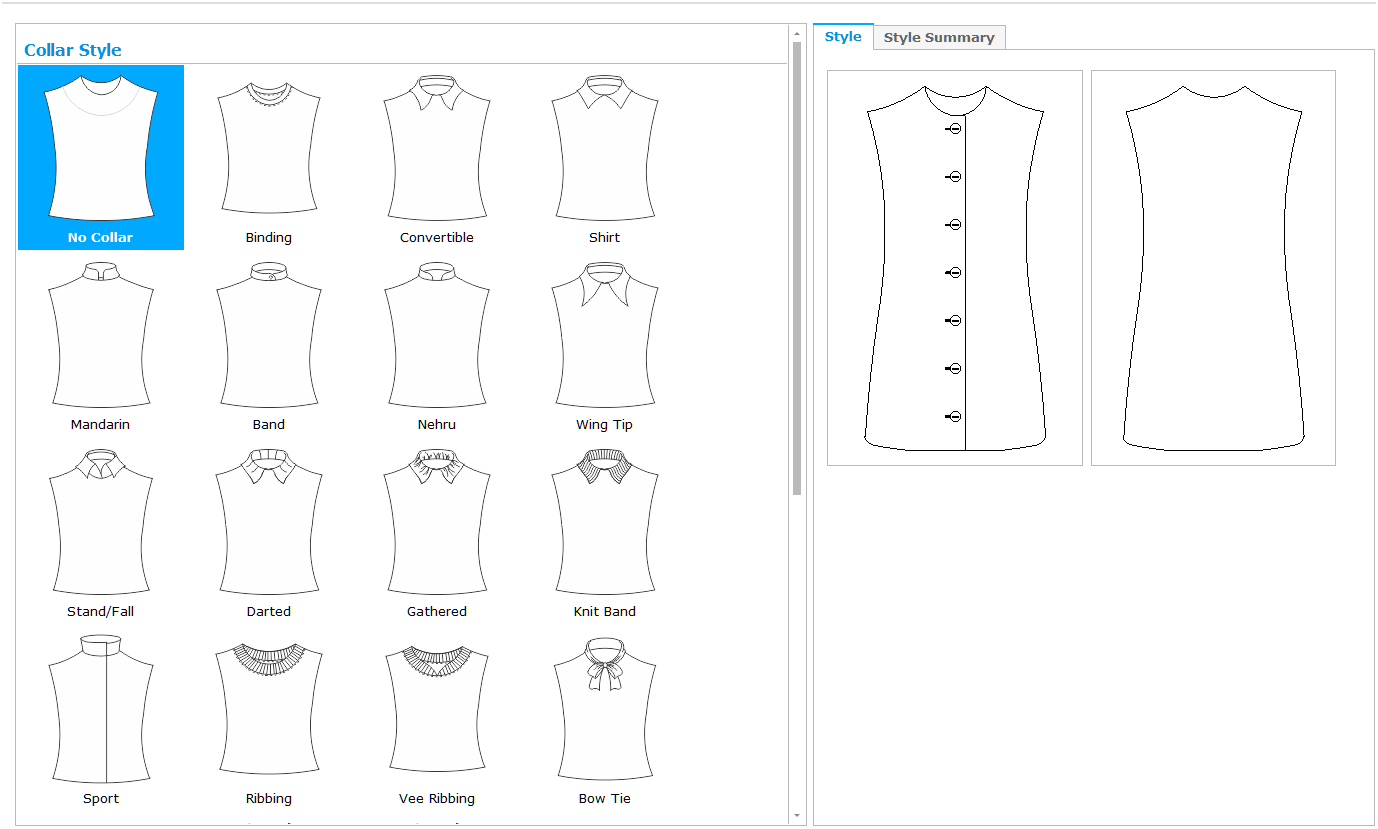Choose the Stand/Fall collar style
This screenshot has width=1378, height=829.
[x=100, y=531]
